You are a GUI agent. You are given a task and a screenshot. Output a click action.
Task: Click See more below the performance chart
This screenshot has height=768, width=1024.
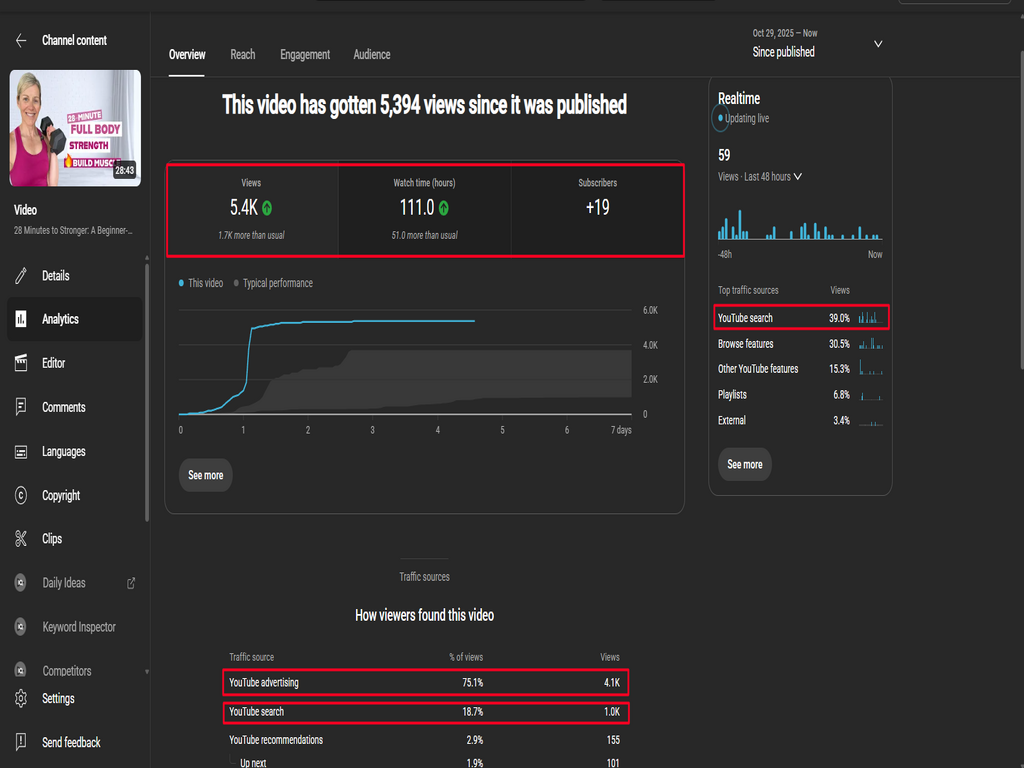click(206, 475)
